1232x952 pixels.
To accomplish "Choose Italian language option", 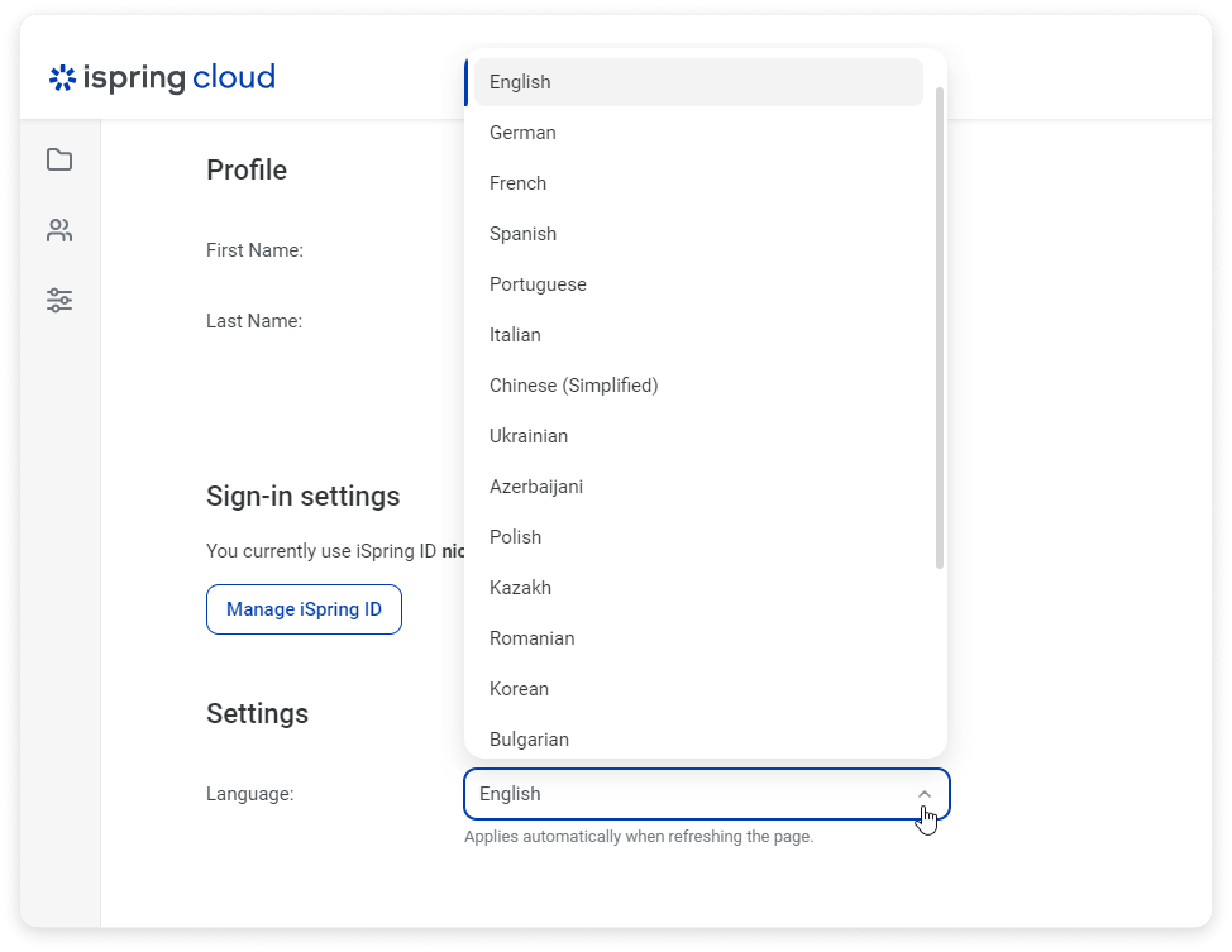I will point(698,335).
